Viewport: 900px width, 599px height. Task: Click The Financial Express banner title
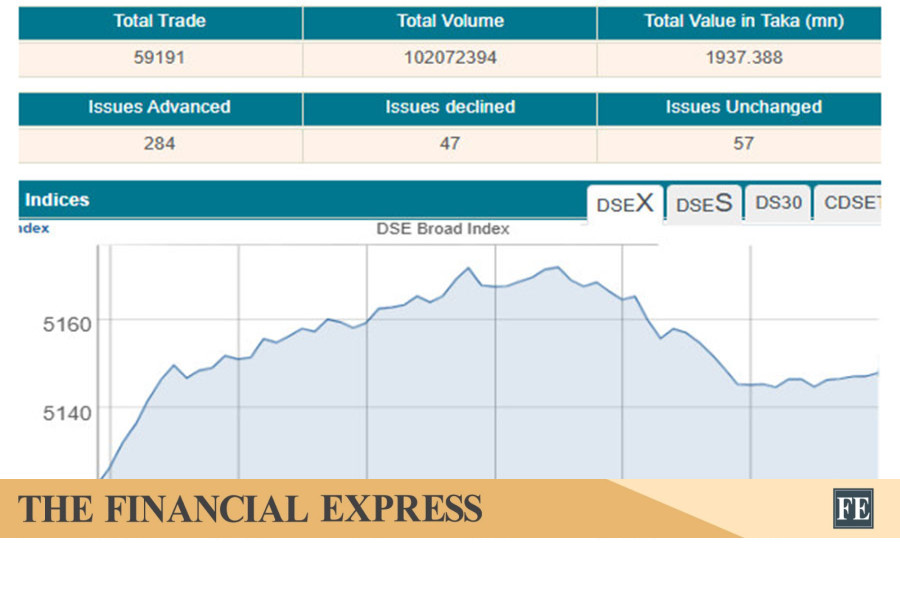coord(250,509)
